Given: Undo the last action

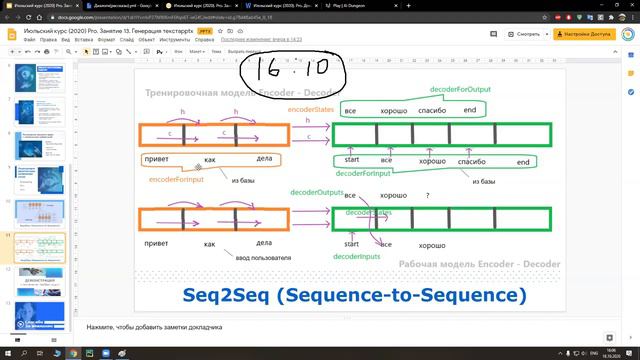Looking at the screenshot, I should [28, 52].
